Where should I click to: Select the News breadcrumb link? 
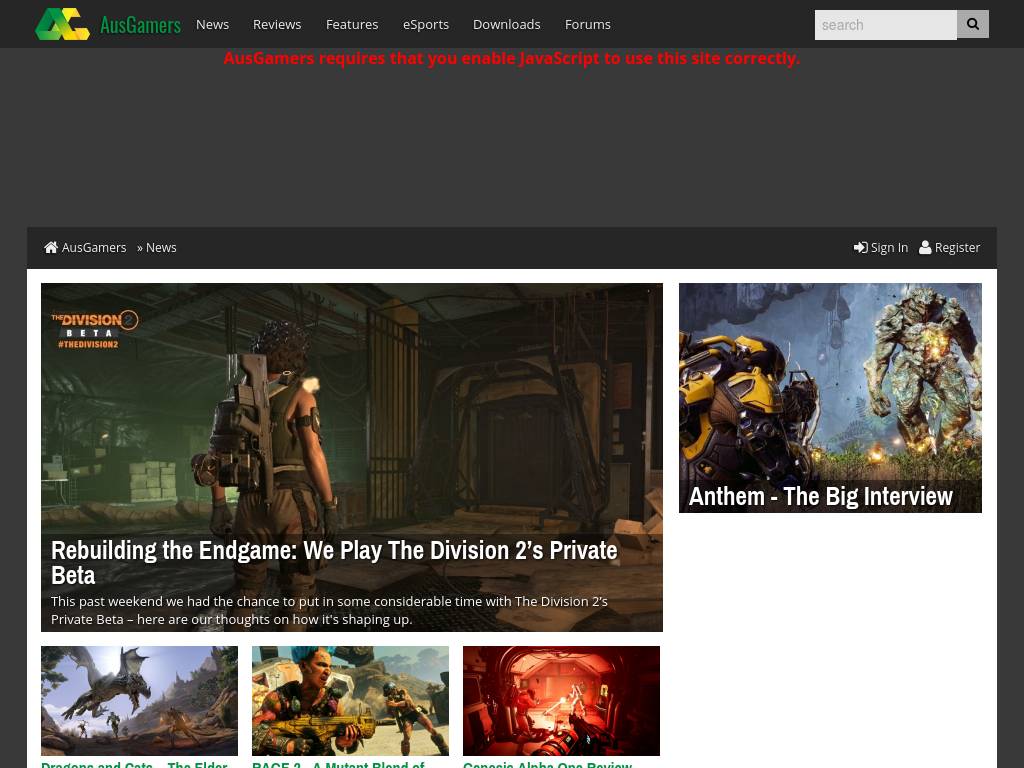point(161,248)
